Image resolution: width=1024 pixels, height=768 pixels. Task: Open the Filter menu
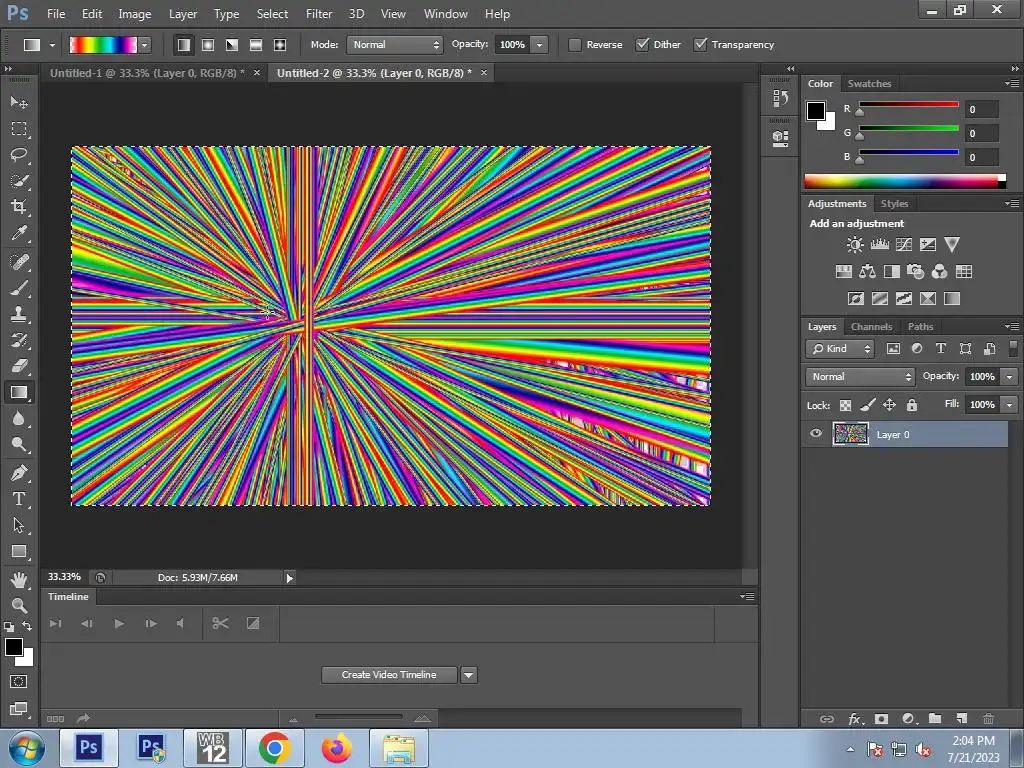319,14
